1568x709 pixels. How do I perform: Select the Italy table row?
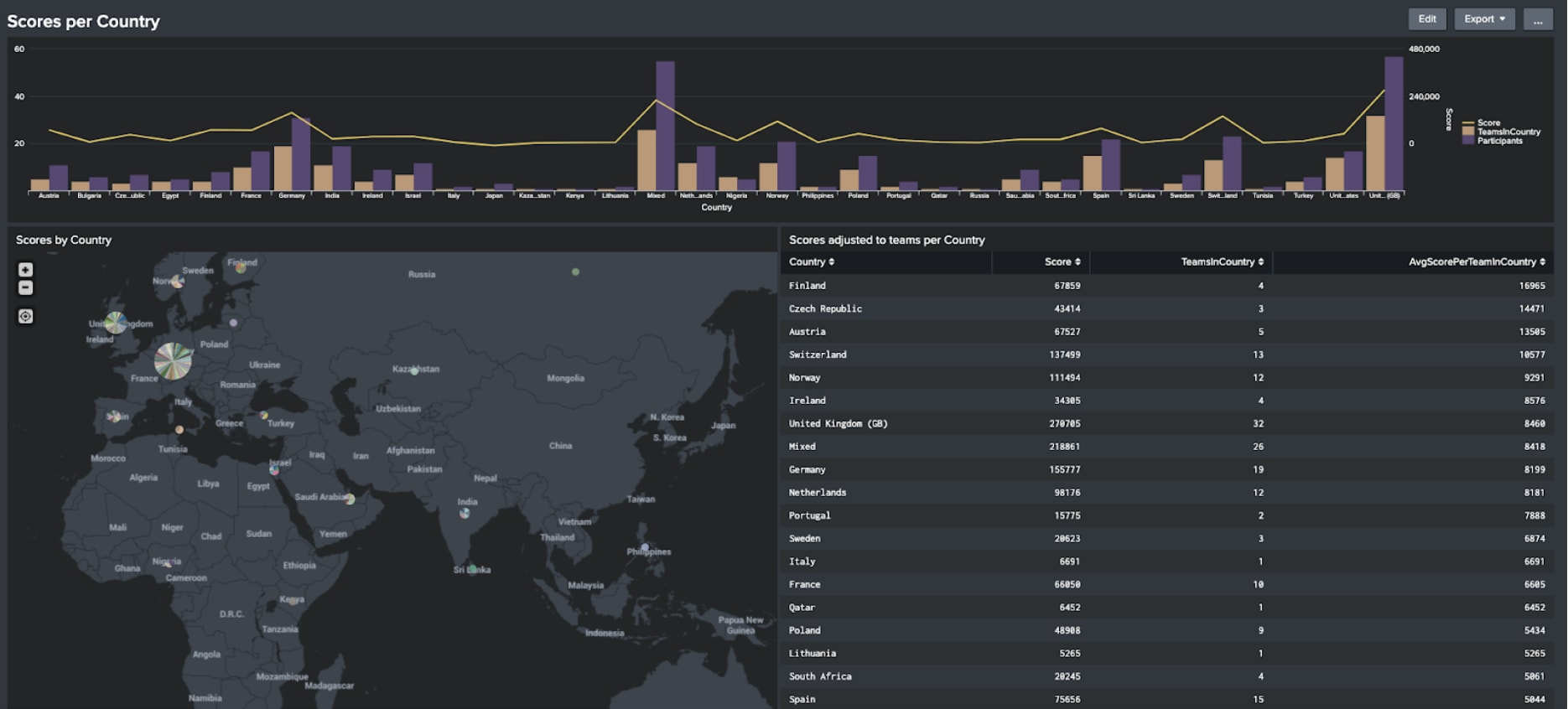pos(1166,562)
